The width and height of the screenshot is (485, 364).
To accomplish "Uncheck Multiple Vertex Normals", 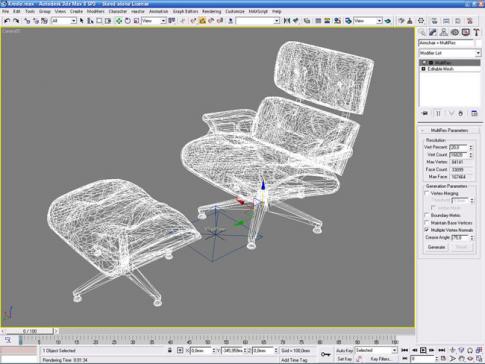I will tap(427, 230).
